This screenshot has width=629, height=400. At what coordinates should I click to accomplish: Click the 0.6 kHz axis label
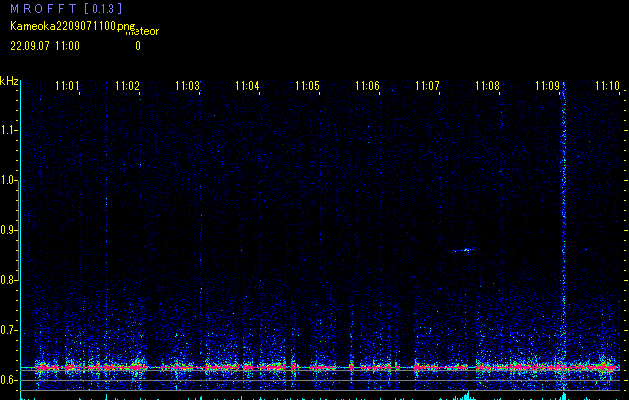tap(9, 380)
